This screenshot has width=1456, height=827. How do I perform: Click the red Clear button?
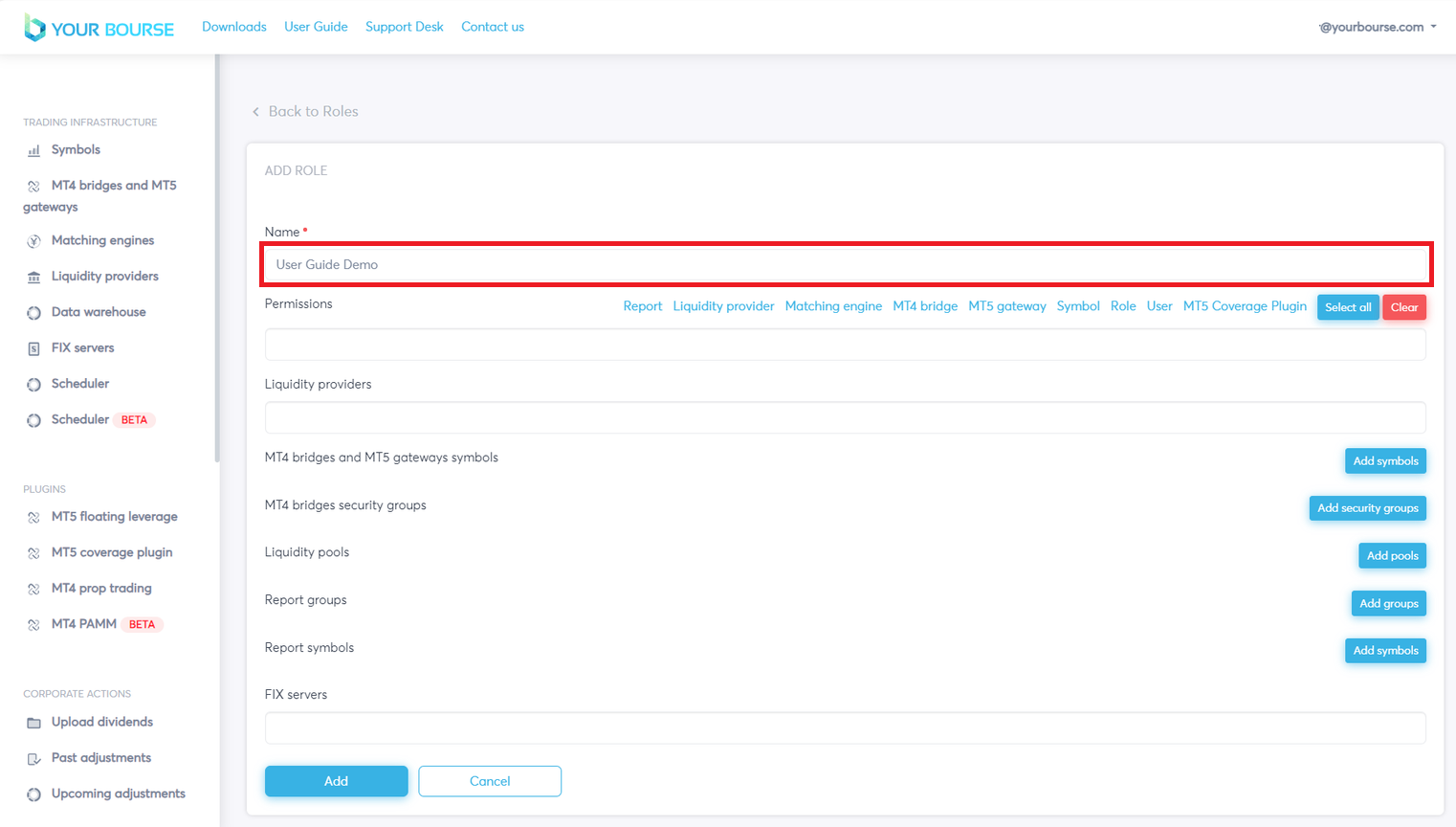[x=1404, y=307]
